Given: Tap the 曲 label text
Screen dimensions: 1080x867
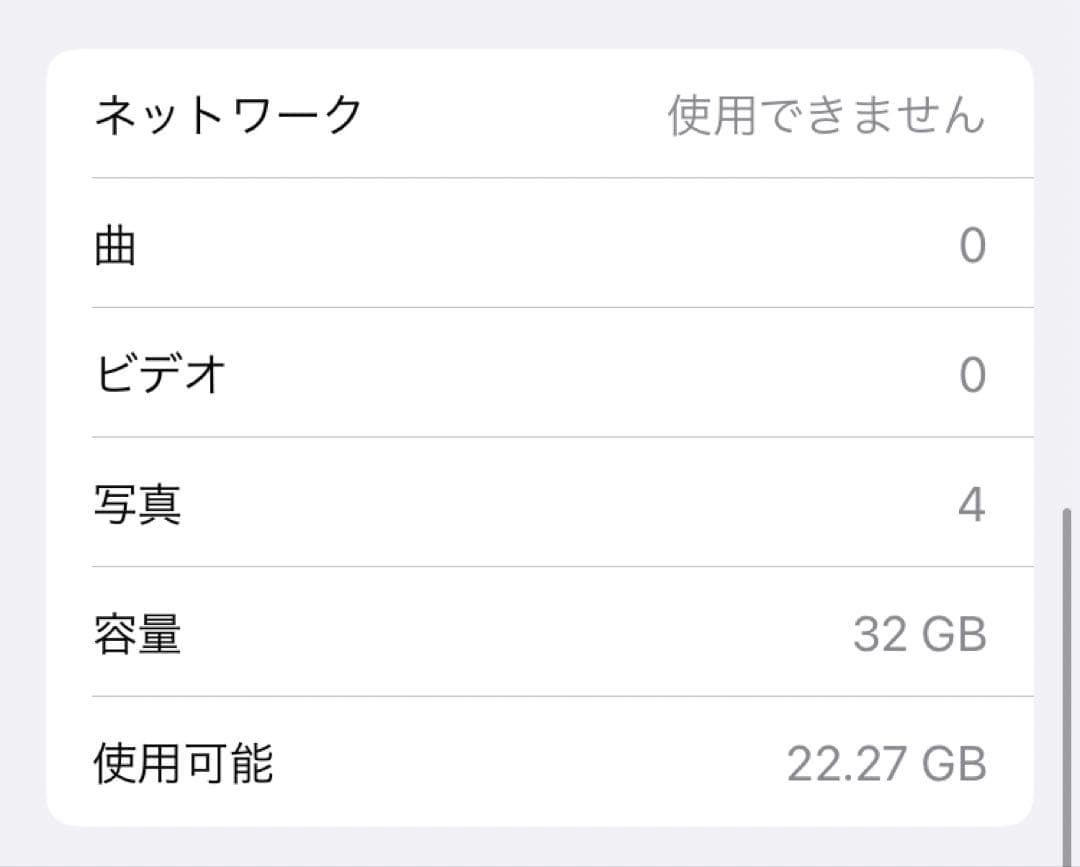Looking at the screenshot, I should click(x=113, y=245).
